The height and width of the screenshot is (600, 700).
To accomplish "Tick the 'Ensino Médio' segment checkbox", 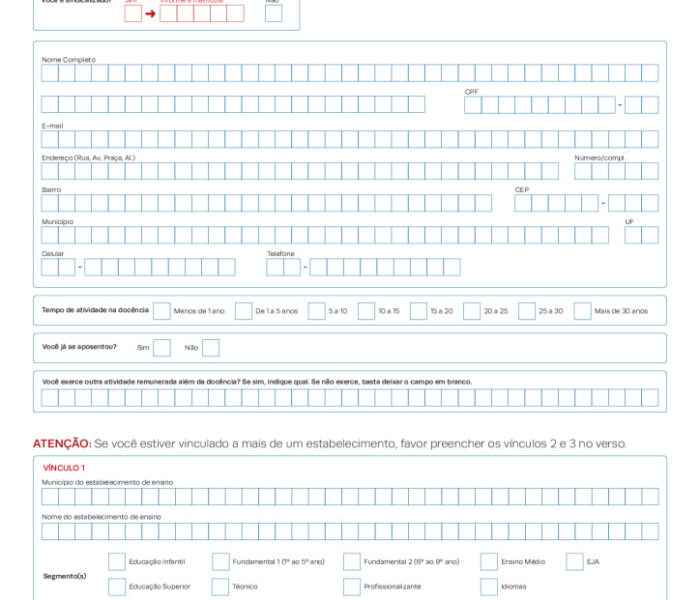I will click(x=489, y=562).
